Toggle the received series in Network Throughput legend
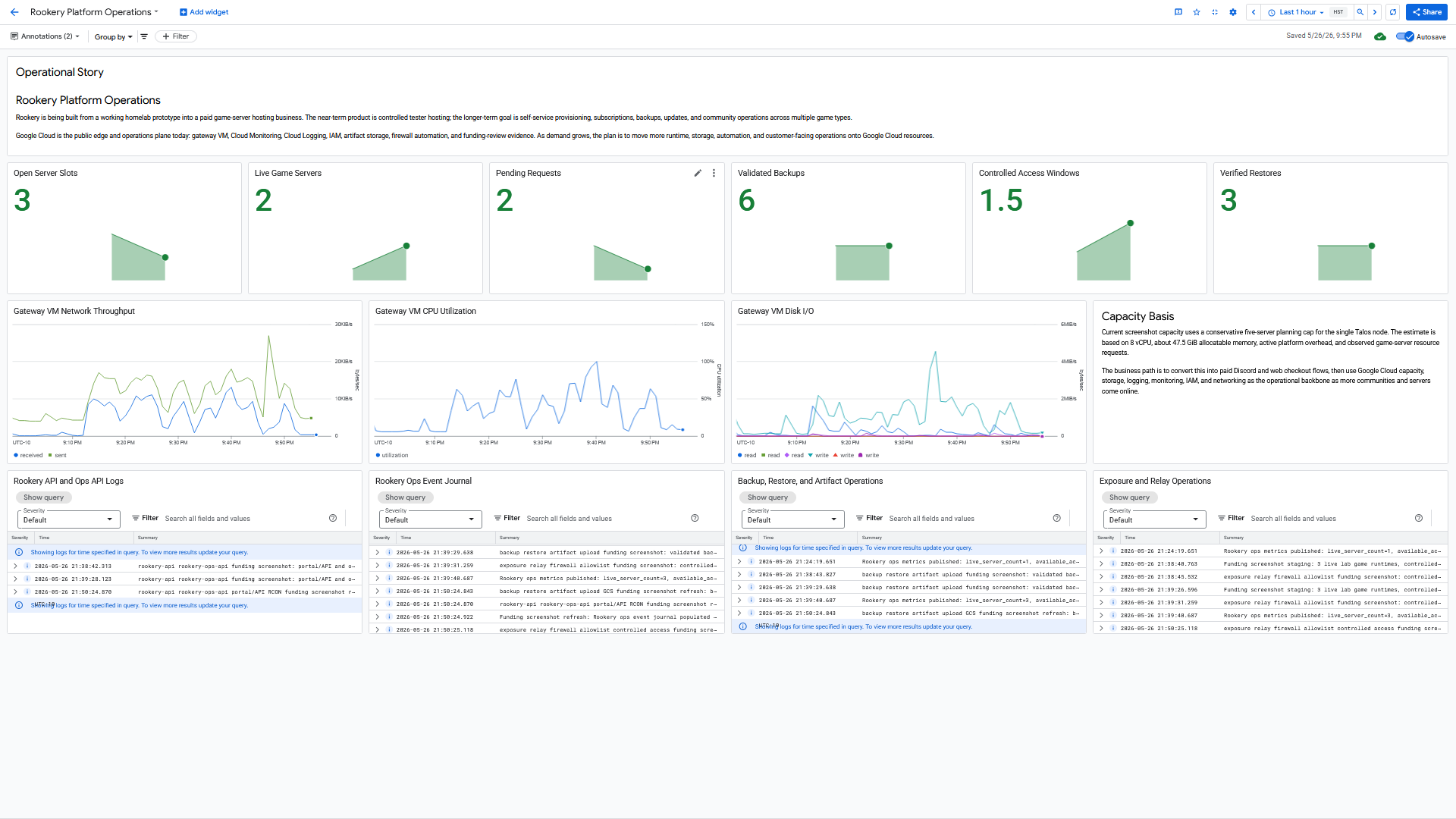Screen dimensions: 1456x819 click(28, 455)
